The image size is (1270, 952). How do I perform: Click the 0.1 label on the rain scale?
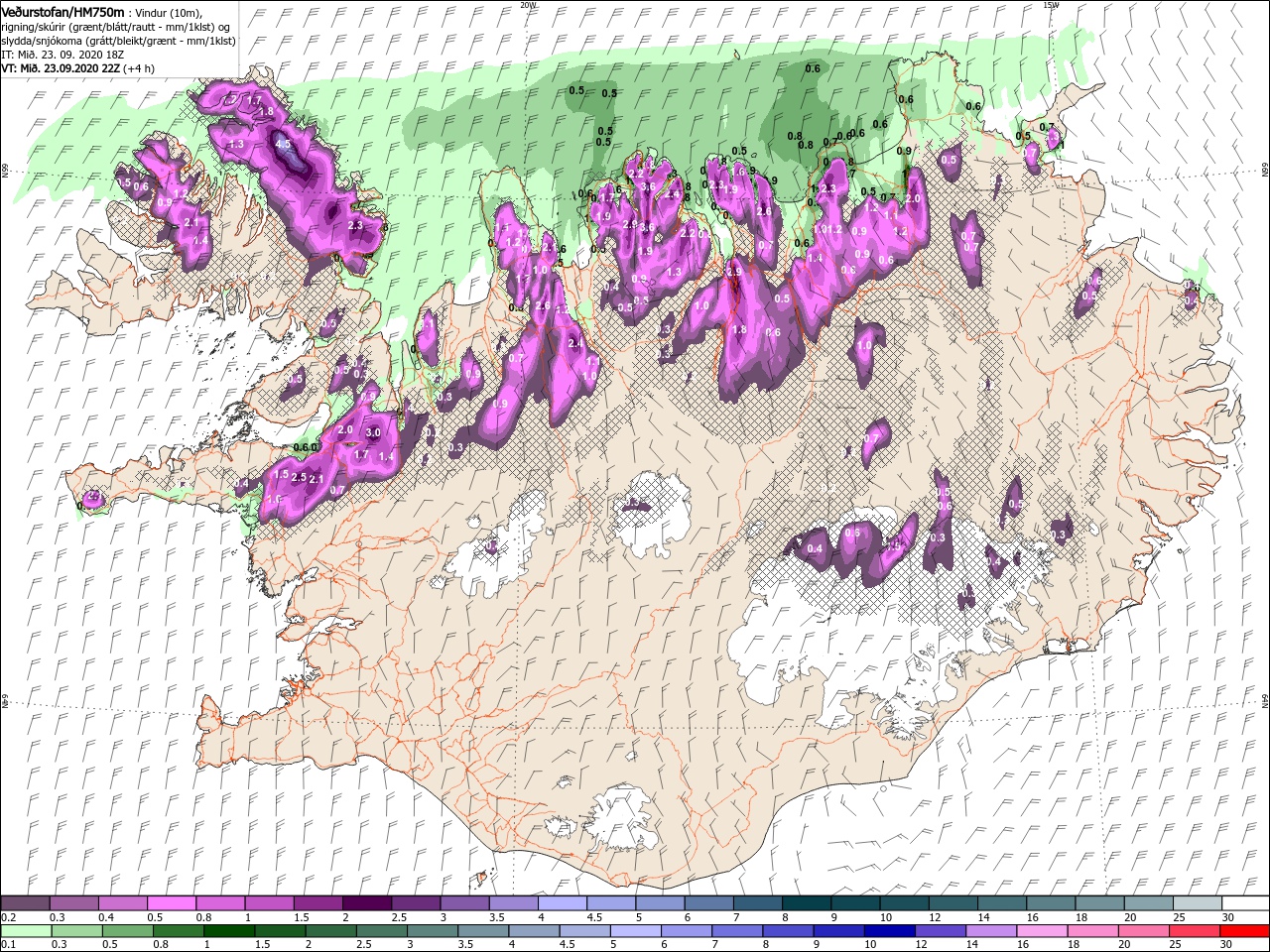tap(8, 944)
